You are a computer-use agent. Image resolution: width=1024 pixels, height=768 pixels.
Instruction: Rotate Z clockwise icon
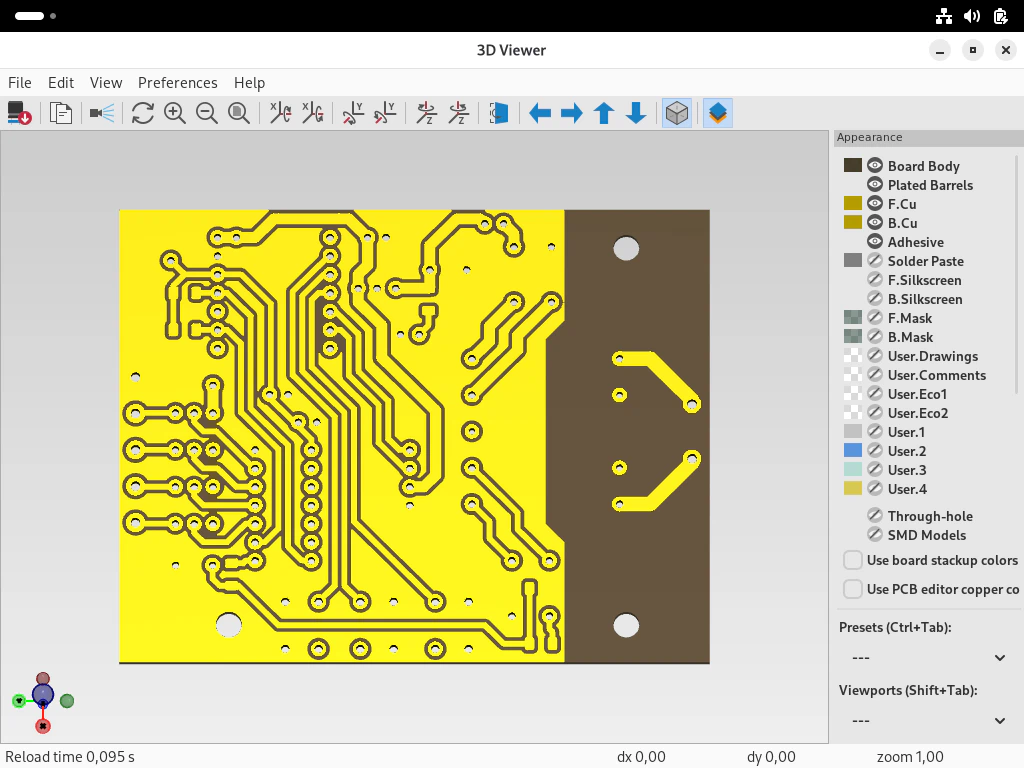pos(426,113)
